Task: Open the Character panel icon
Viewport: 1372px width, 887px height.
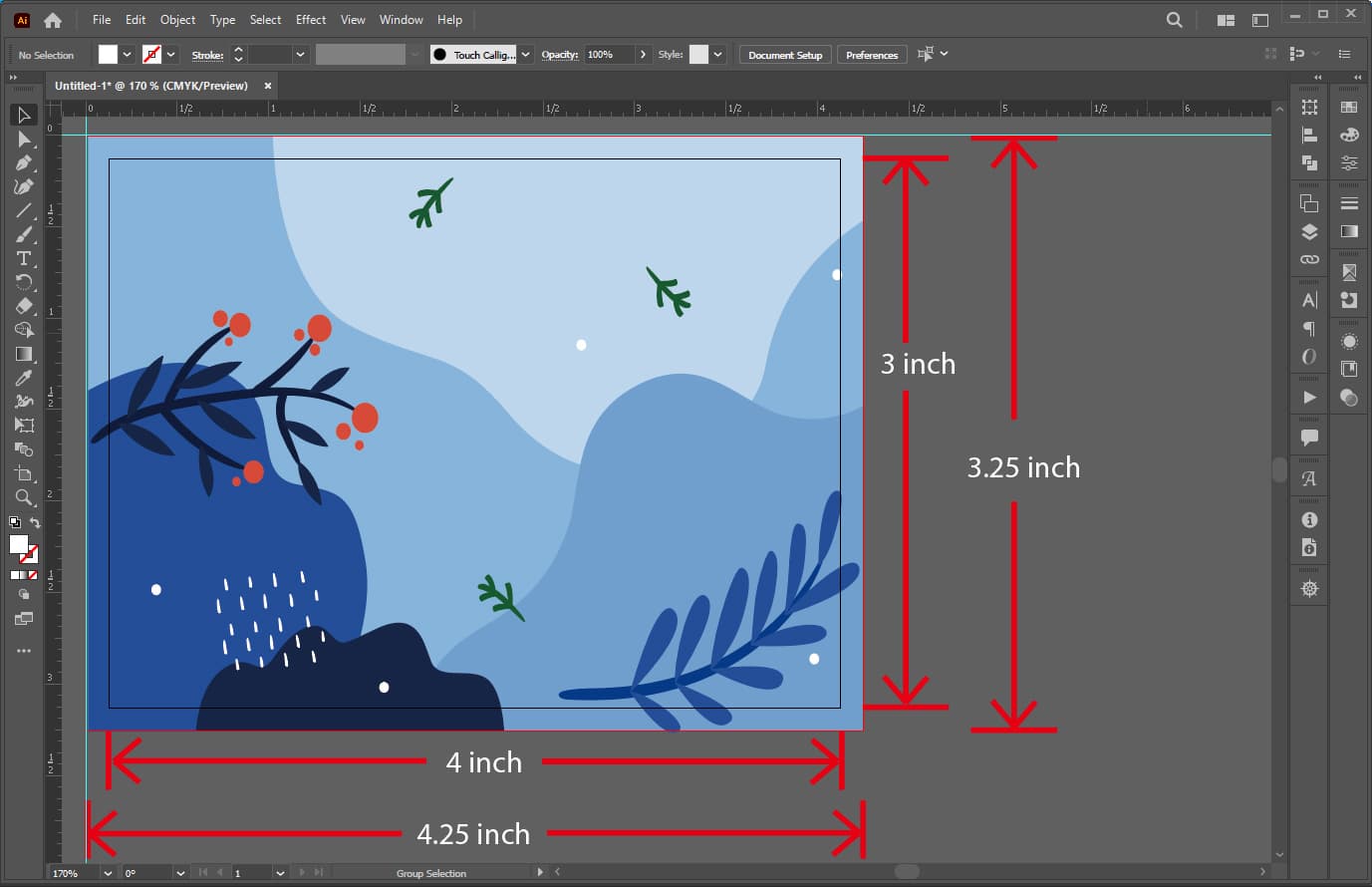Action: (x=1309, y=300)
